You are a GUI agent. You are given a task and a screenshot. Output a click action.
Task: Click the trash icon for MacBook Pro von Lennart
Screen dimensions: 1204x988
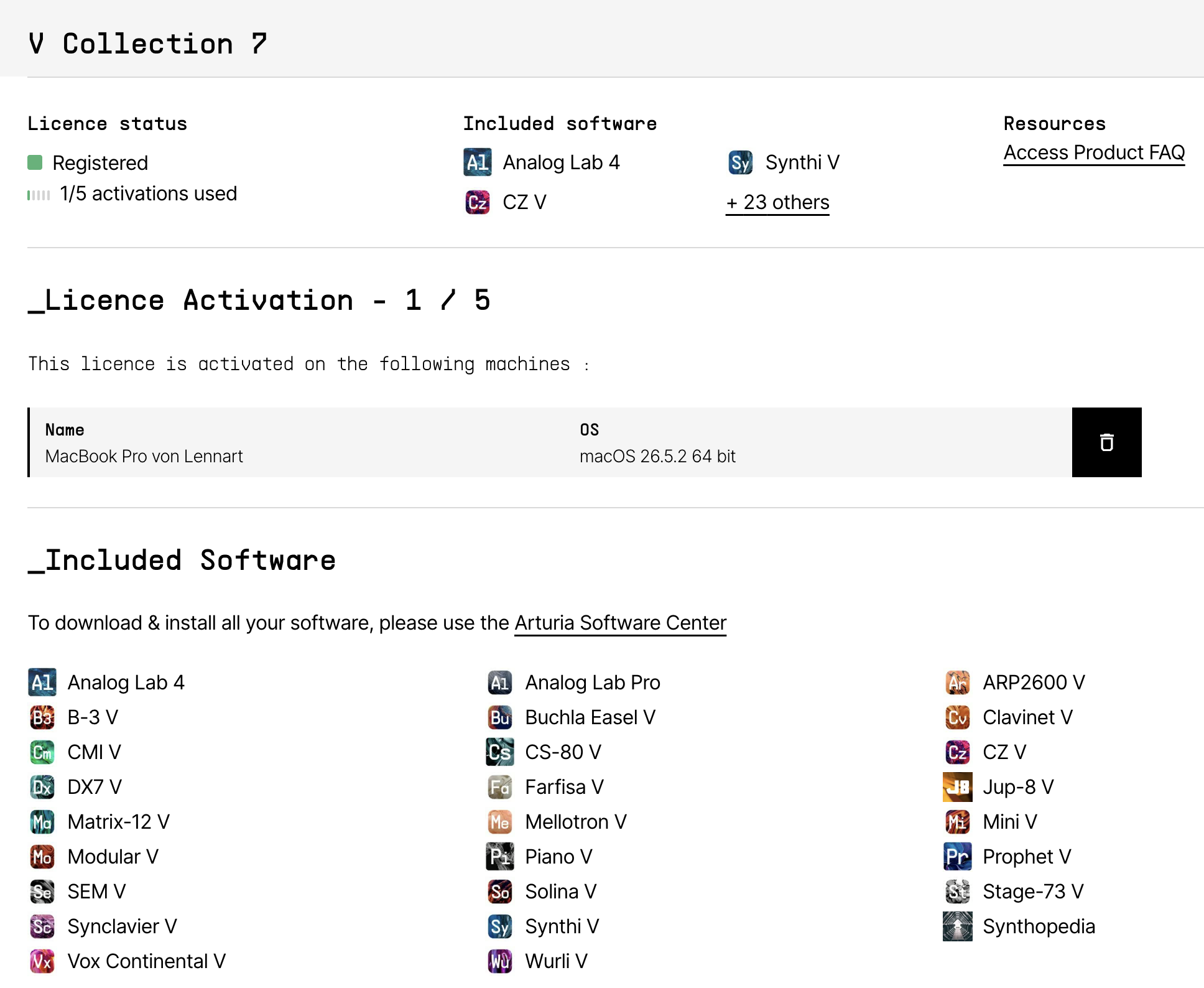pos(1106,442)
